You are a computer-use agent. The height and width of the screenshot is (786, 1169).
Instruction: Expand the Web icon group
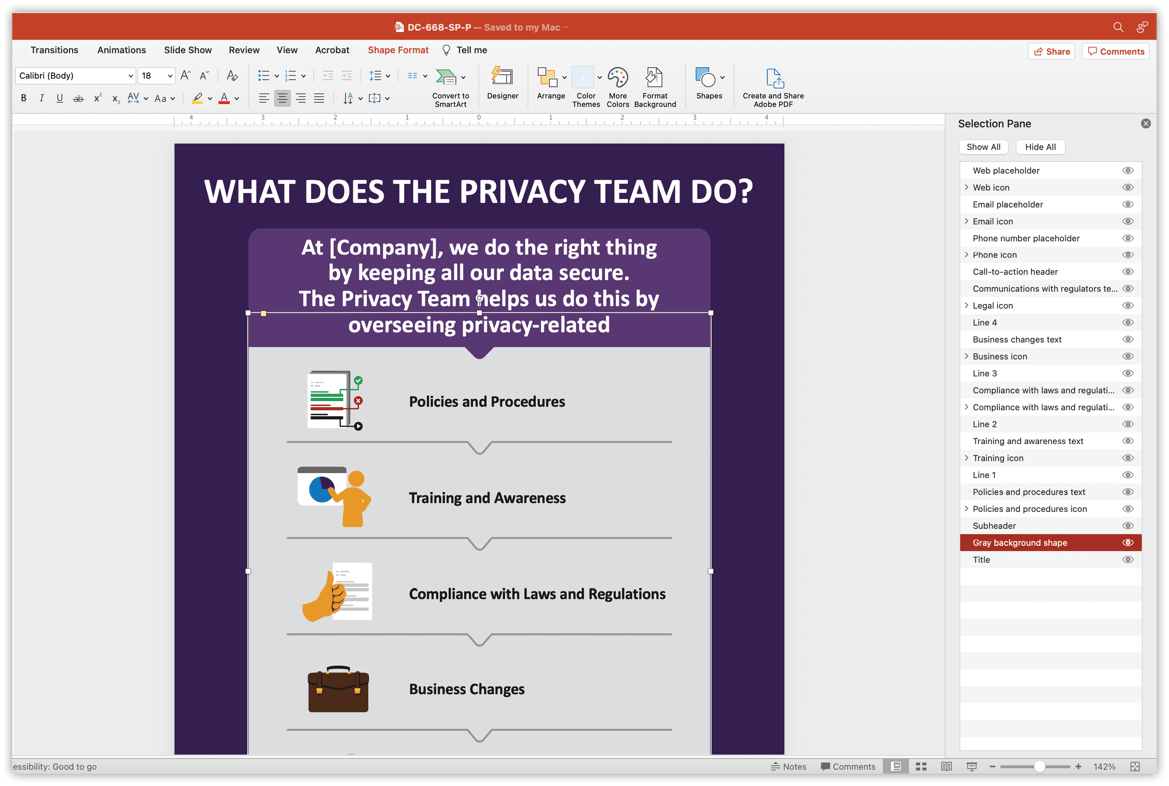[966, 187]
